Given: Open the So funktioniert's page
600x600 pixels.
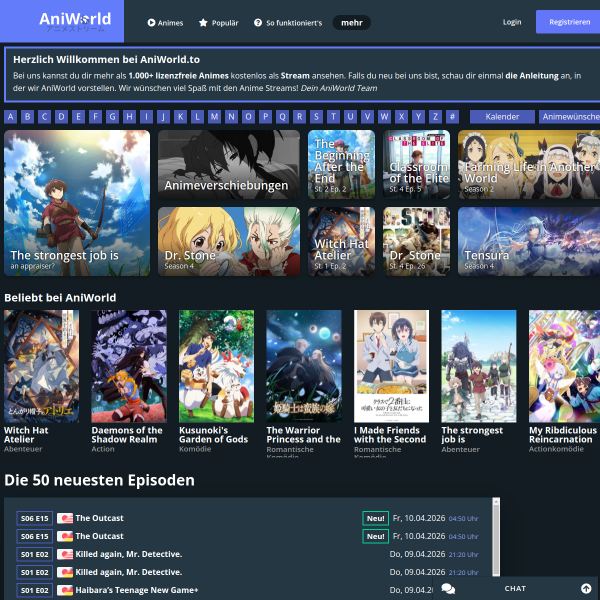Looking at the screenshot, I should click(x=288, y=23).
